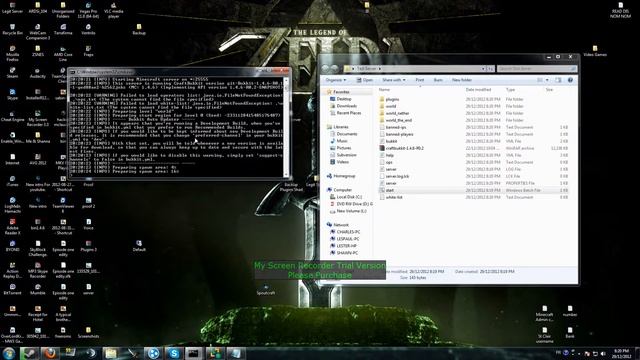Select the white-list text document
The image size is (640, 360).
point(394,197)
